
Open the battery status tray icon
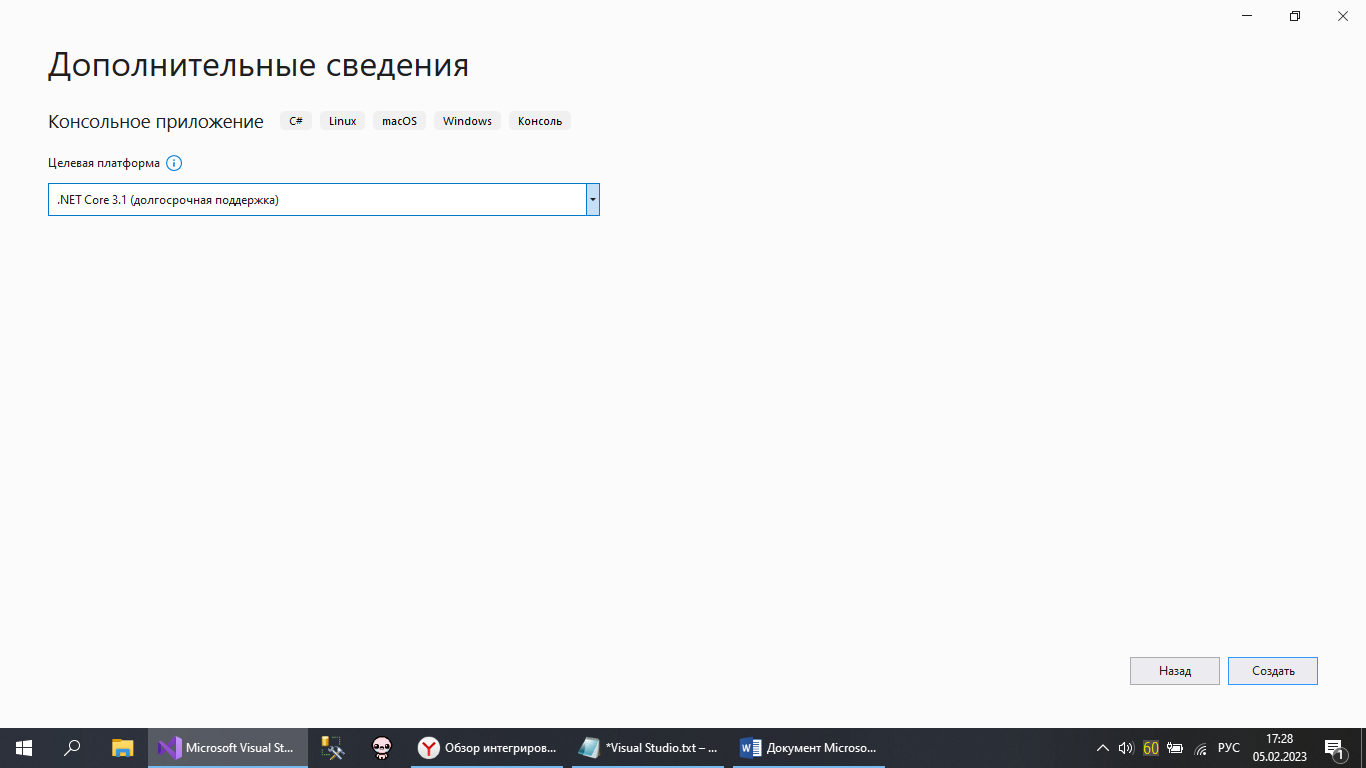coord(1176,747)
